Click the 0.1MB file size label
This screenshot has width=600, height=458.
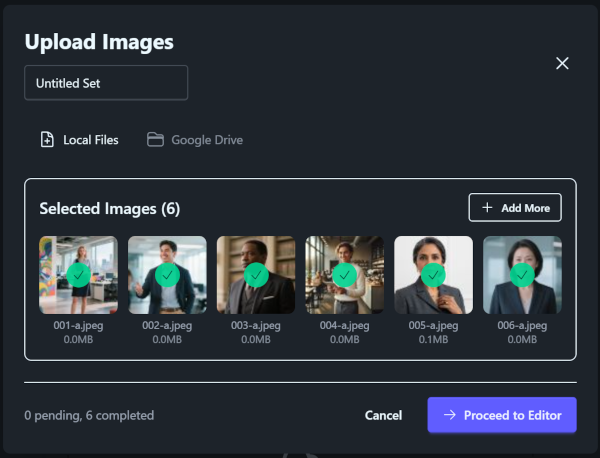coord(434,339)
